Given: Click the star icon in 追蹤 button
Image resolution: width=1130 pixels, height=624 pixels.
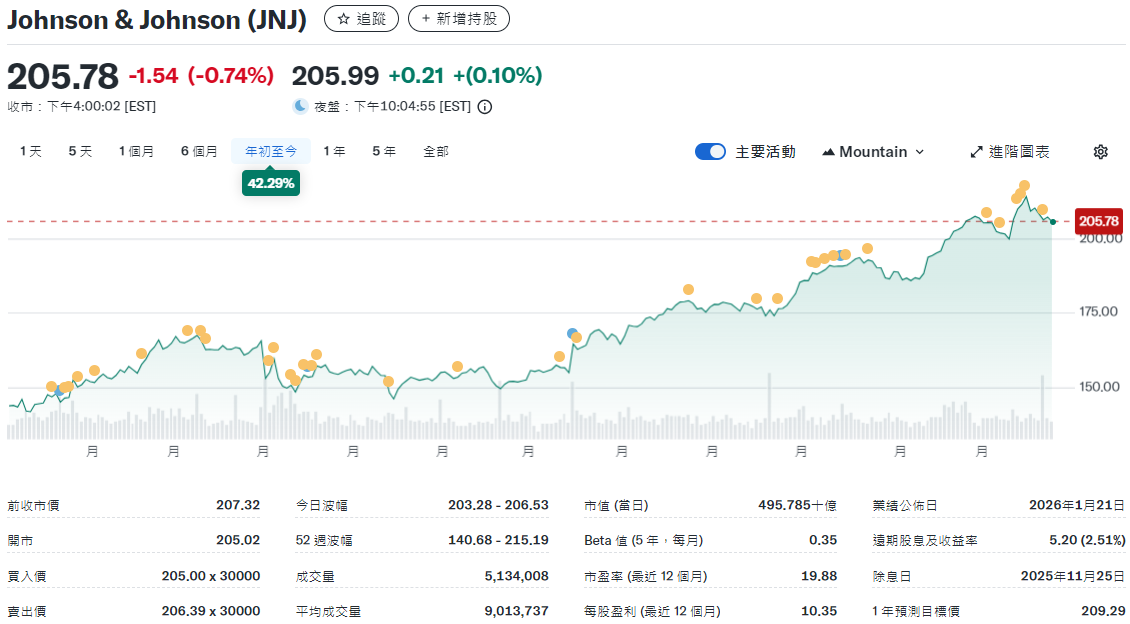Looking at the screenshot, I should (344, 18).
